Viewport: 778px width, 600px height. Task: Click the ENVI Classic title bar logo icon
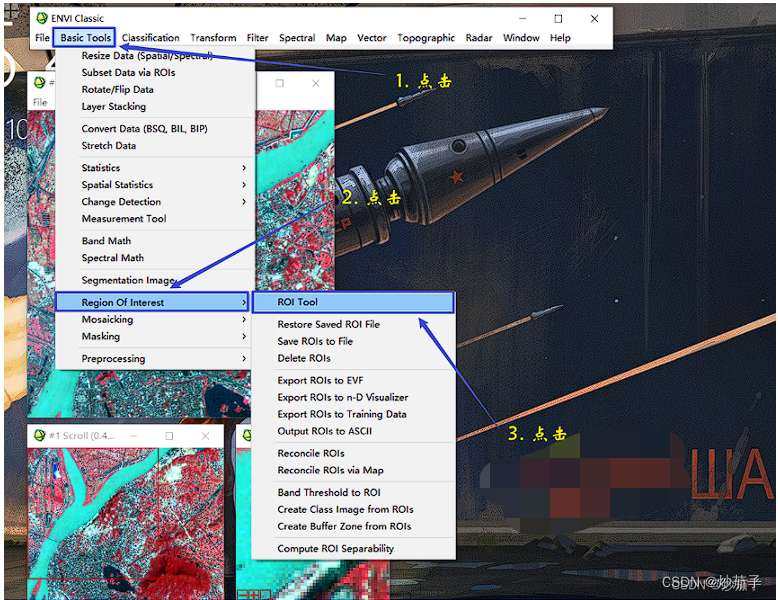coord(42,18)
